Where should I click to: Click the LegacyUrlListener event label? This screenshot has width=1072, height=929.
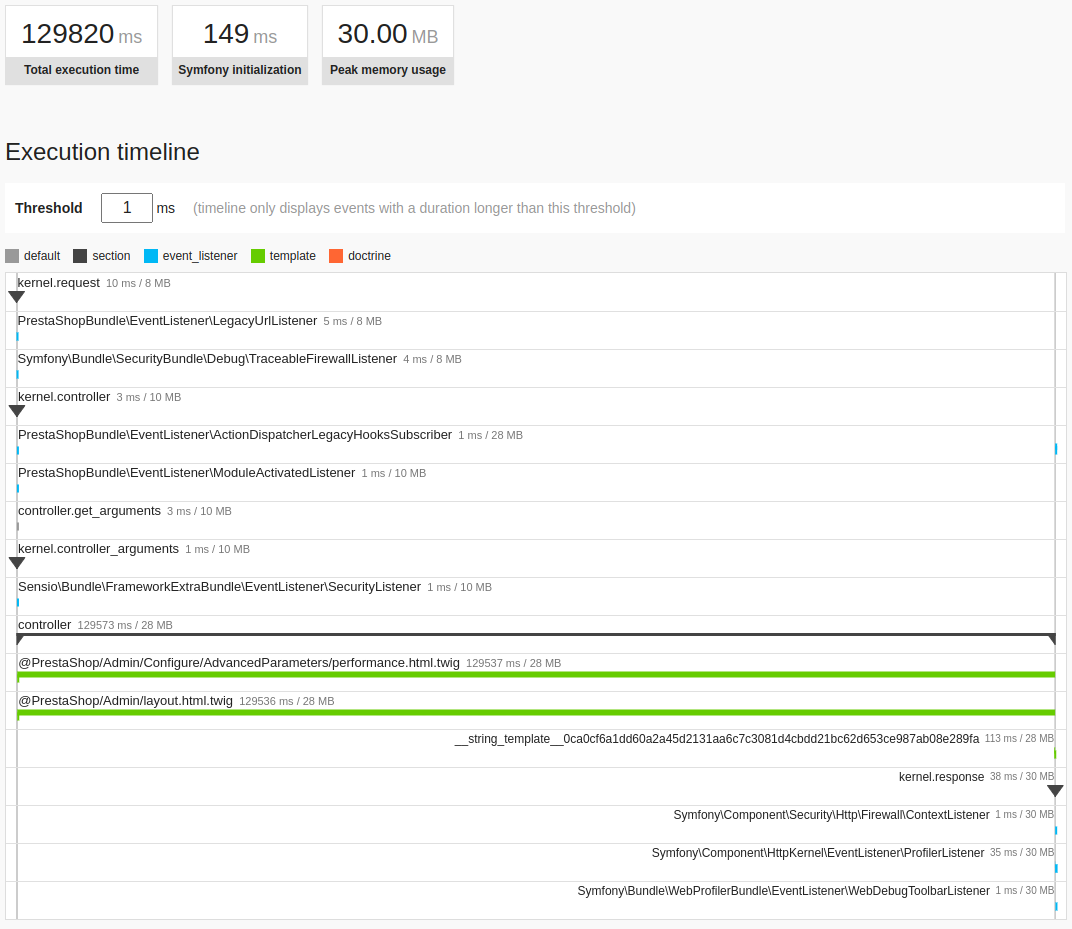point(168,321)
